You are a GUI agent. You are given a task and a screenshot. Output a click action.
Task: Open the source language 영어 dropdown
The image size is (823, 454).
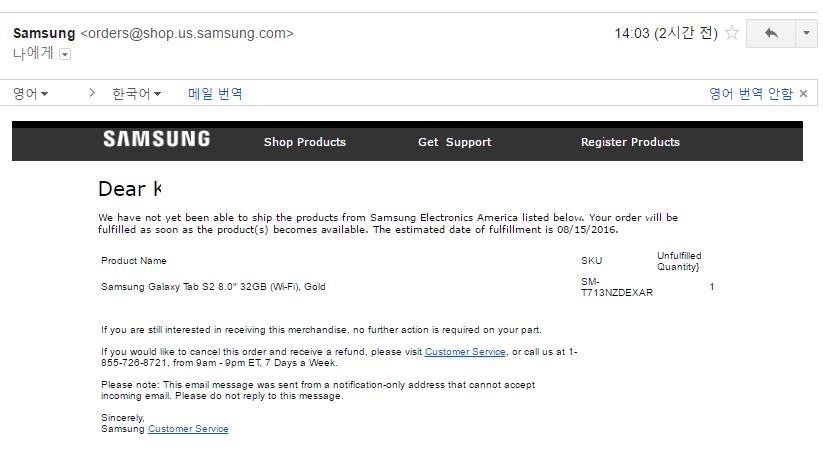point(30,93)
